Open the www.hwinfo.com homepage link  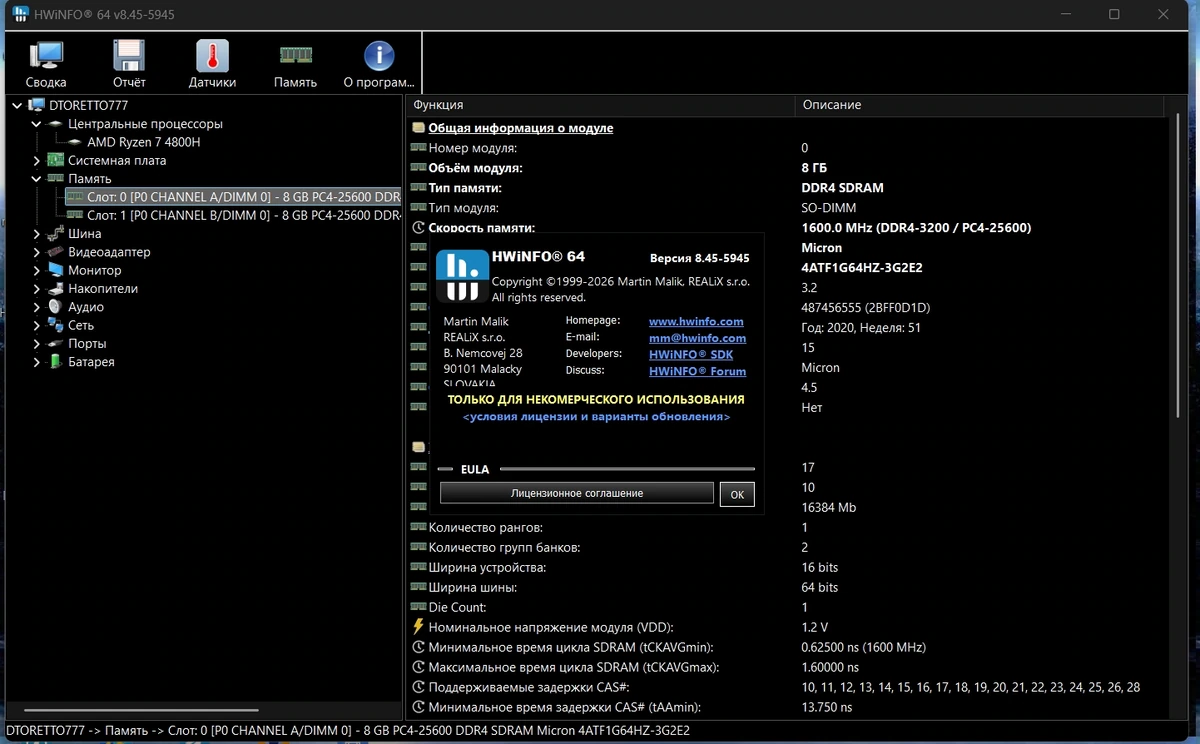[696, 322]
